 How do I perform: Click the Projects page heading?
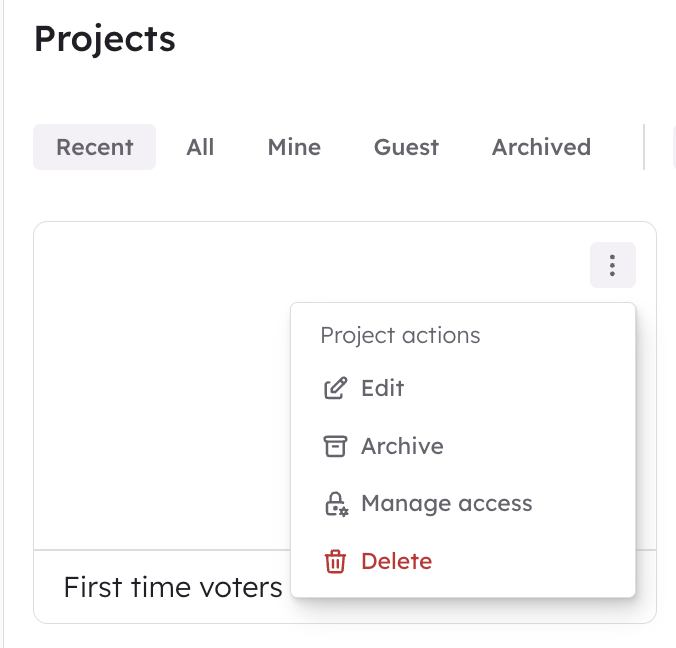105,39
